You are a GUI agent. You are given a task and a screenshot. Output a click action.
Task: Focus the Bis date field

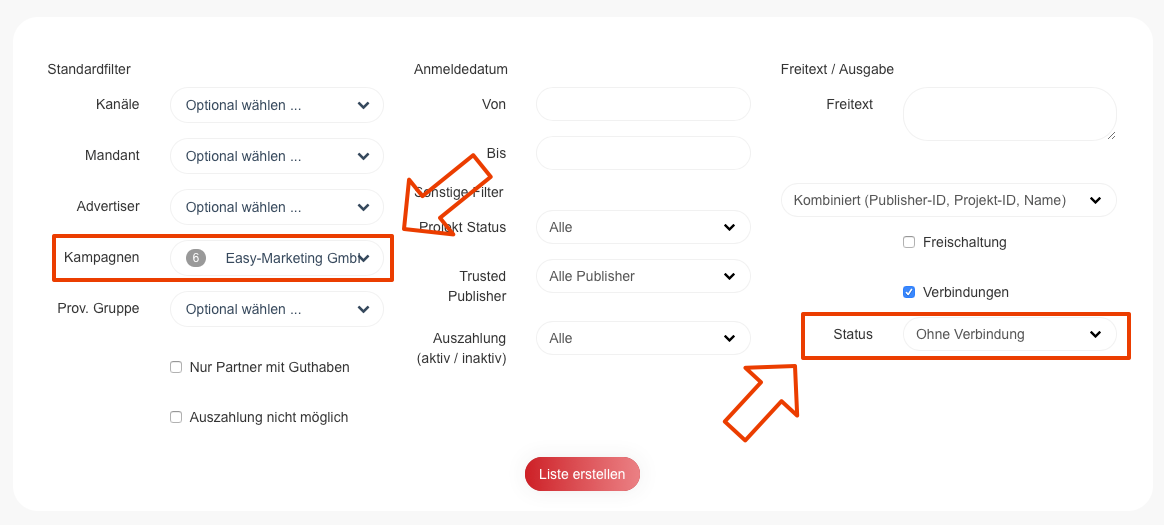(x=643, y=153)
